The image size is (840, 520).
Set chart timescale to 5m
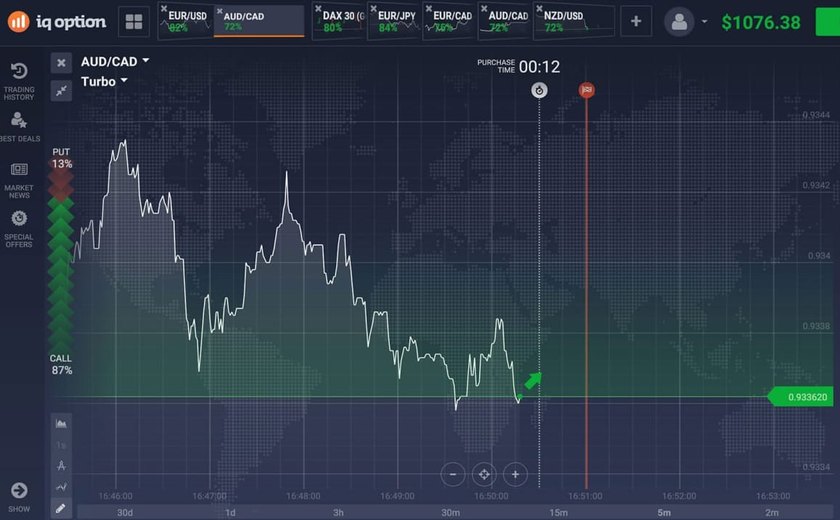664,513
